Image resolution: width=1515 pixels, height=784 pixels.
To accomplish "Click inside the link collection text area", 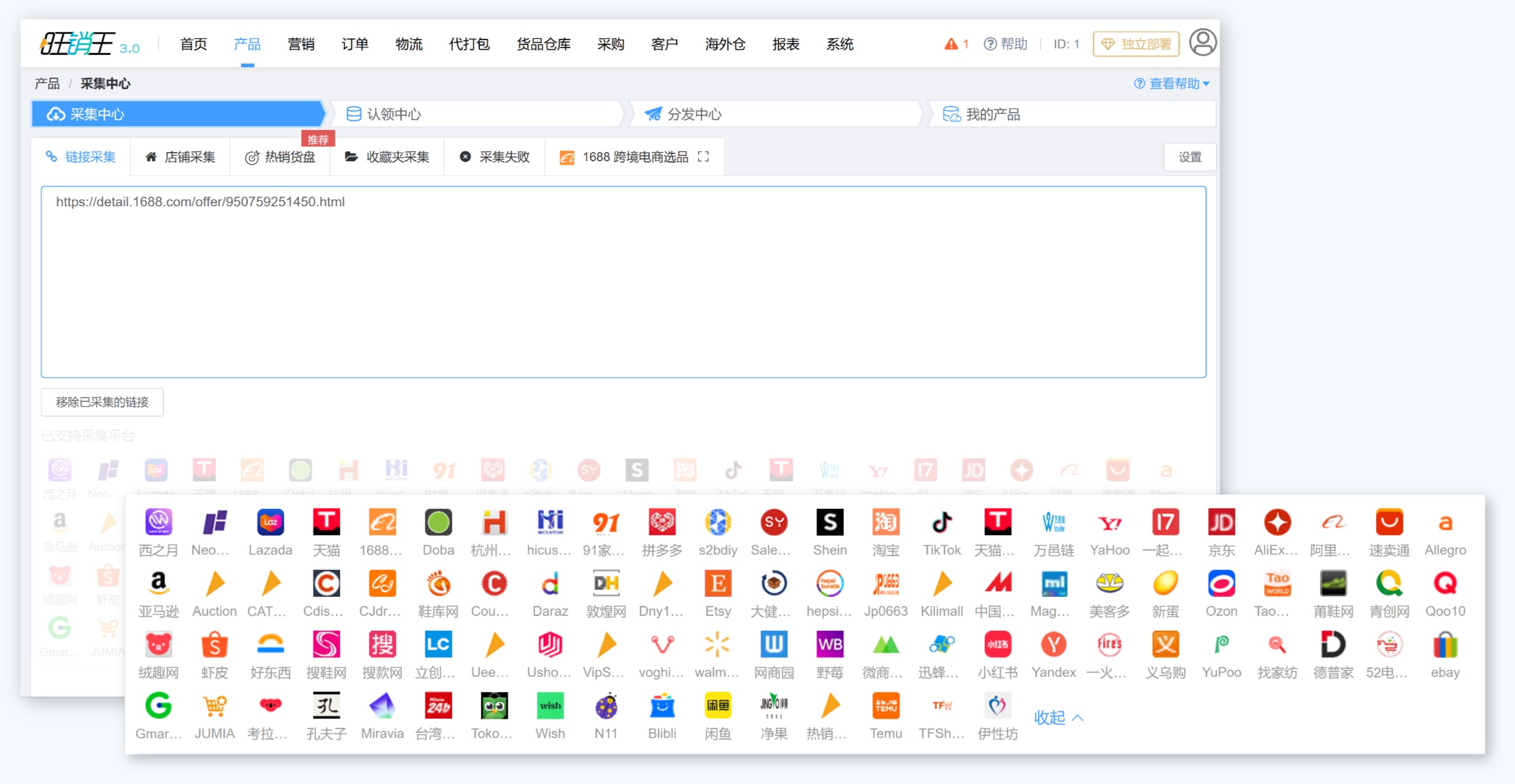I will (623, 282).
